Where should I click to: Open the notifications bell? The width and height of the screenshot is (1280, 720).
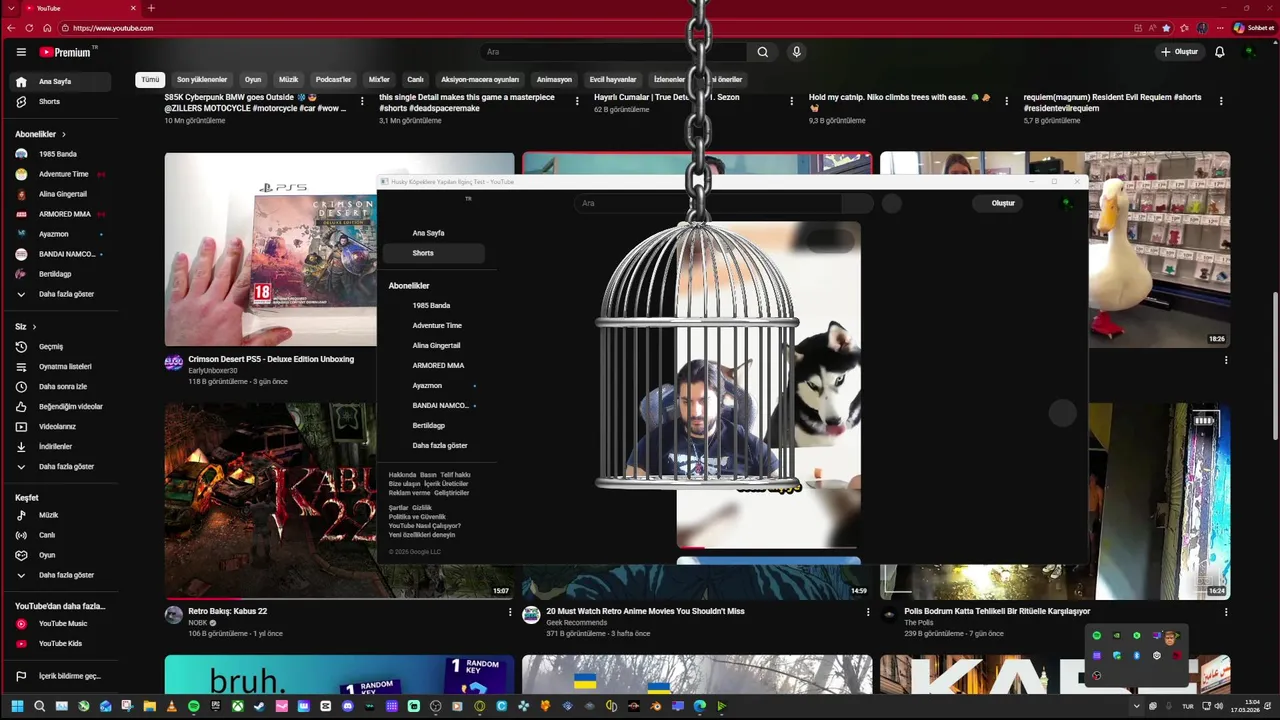point(1219,52)
